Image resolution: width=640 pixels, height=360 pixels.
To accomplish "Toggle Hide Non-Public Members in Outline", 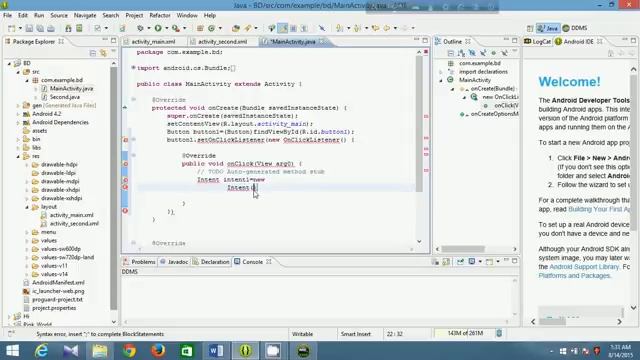I will [493, 53].
